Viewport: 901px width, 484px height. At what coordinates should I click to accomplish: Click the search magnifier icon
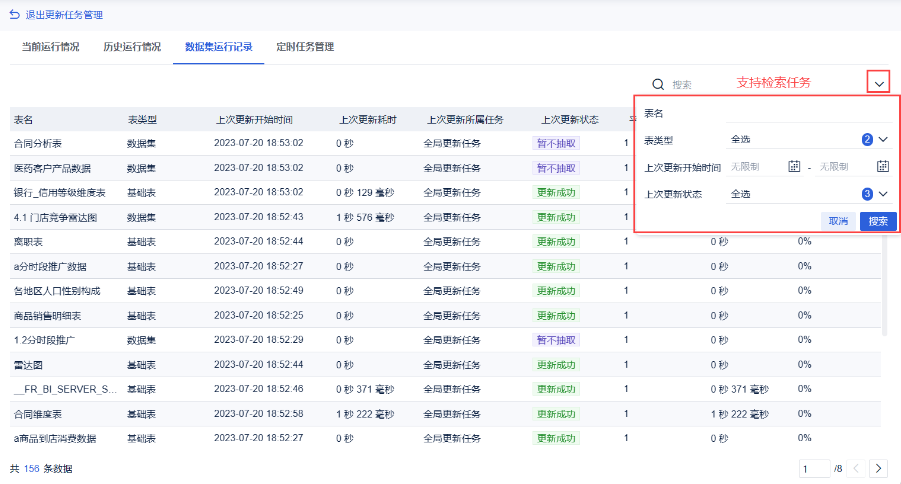(658, 84)
